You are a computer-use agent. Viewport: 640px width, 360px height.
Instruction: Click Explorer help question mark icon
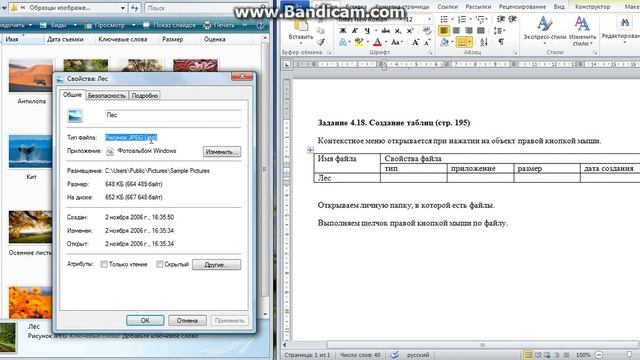pos(260,25)
